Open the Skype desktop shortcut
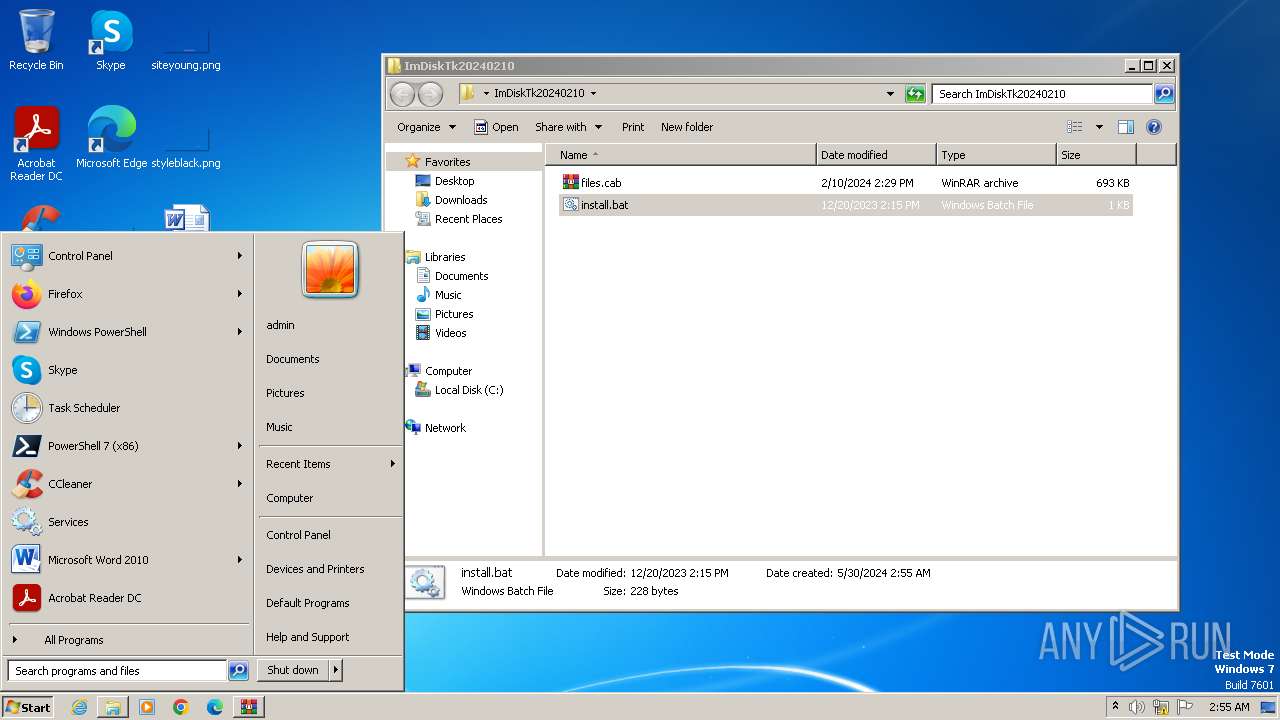The image size is (1280, 720). tap(110, 40)
